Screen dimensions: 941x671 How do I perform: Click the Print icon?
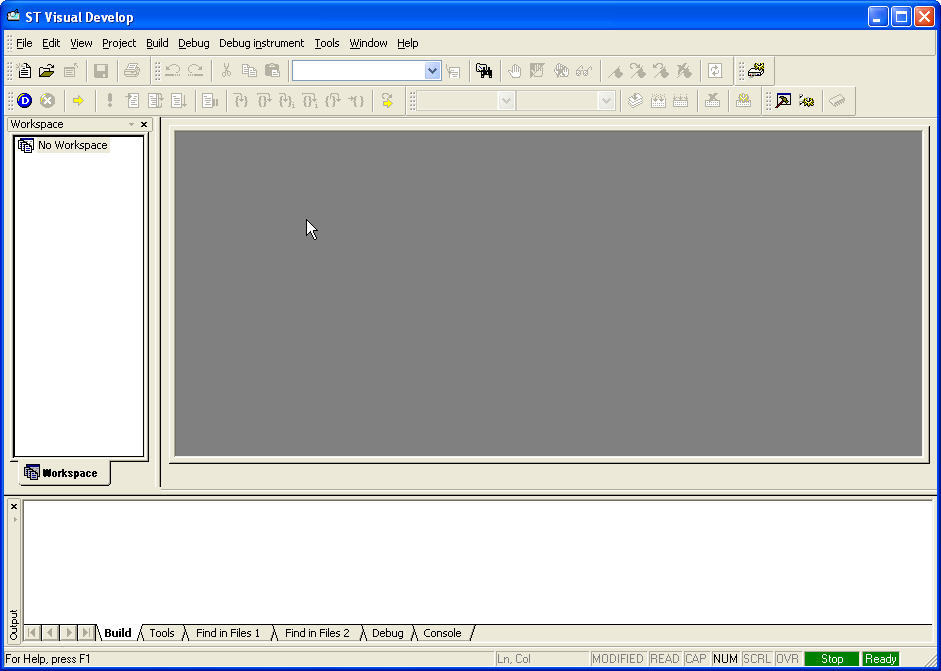pyautogui.click(x=132, y=71)
